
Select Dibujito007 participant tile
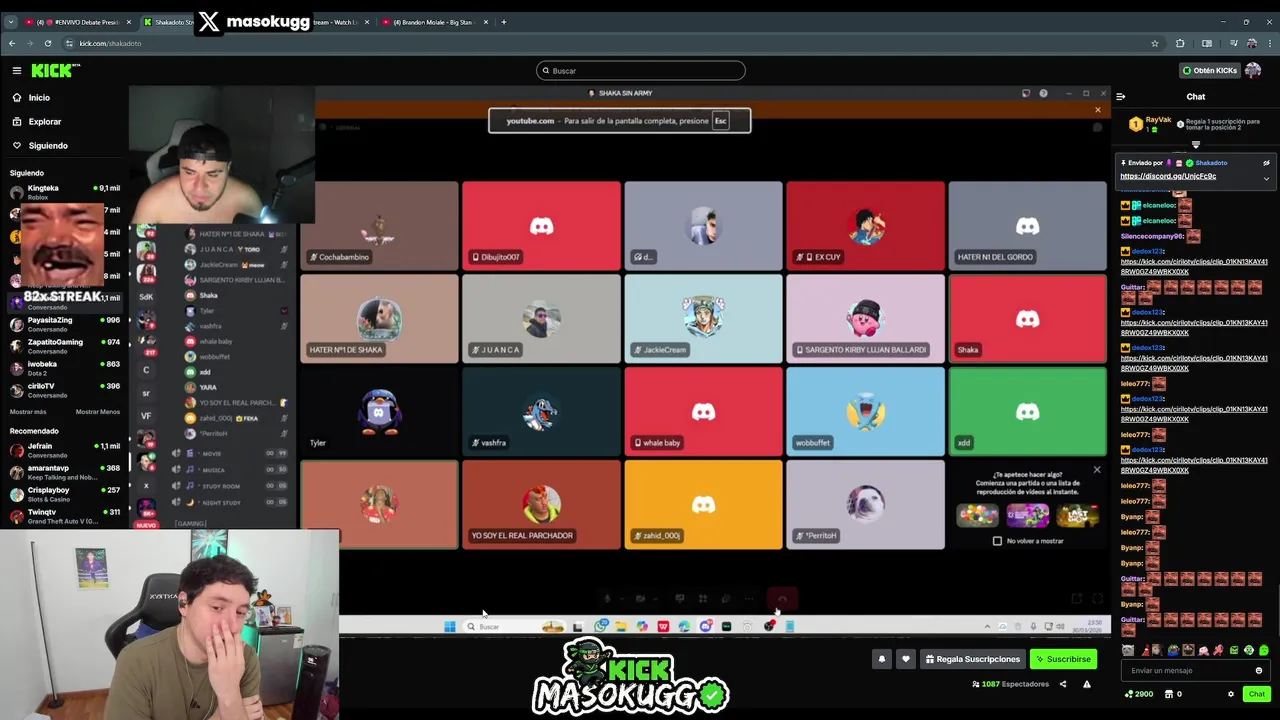coord(541,226)
